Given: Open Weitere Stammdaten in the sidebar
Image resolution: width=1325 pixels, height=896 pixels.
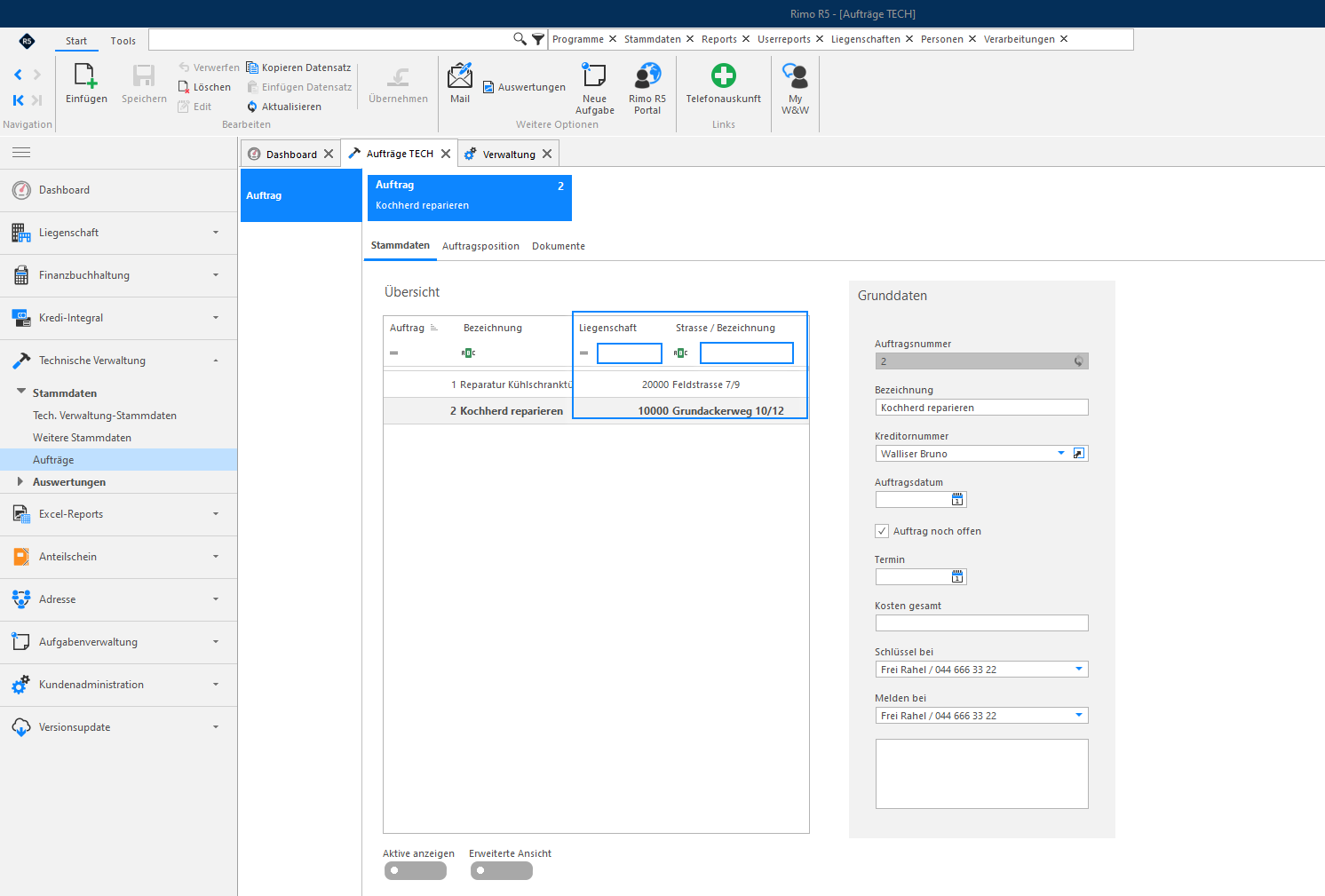Looking at the screenshot, I should [x=82, y=438].
